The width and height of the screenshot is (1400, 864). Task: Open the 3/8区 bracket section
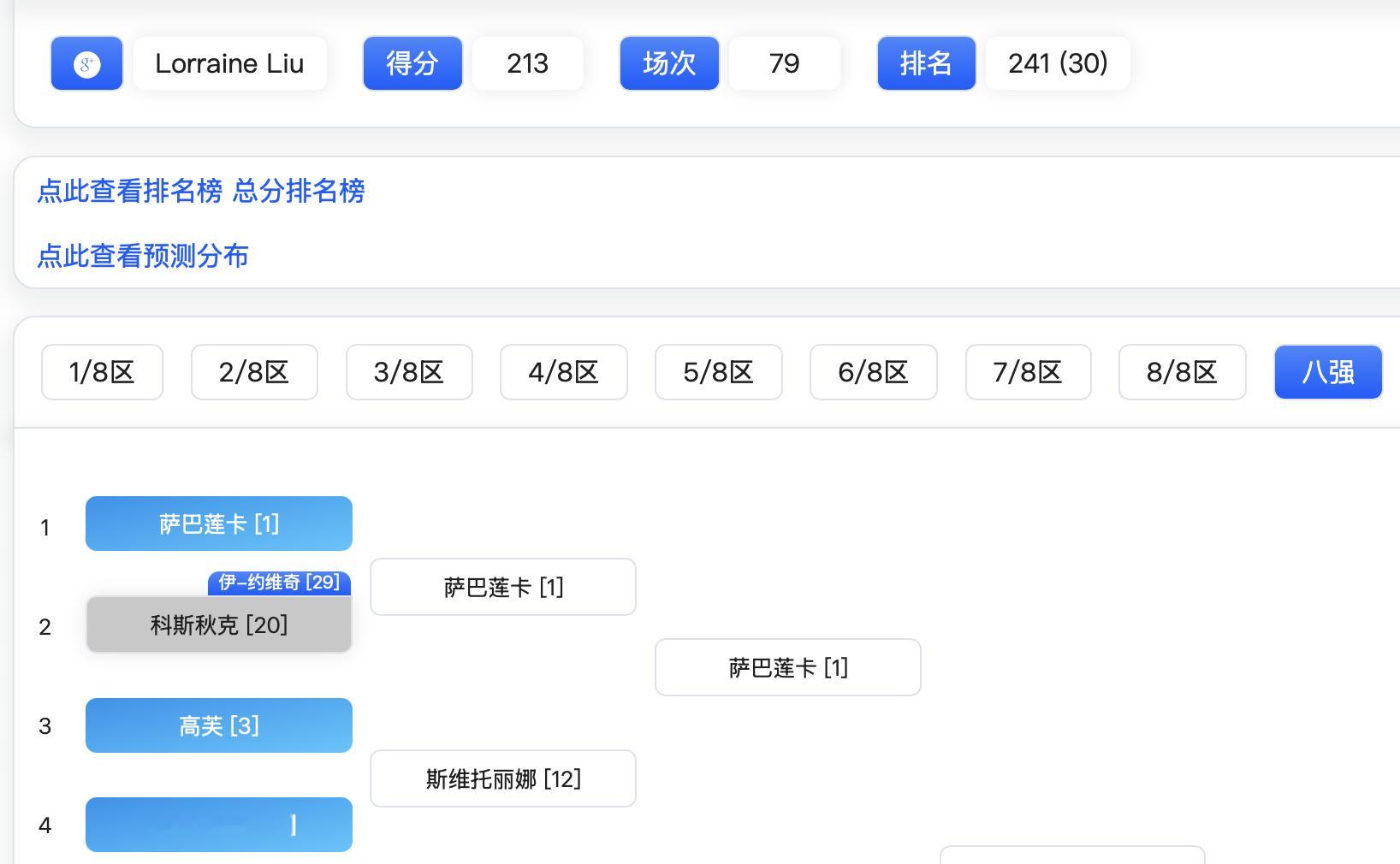tap(409, 372)
